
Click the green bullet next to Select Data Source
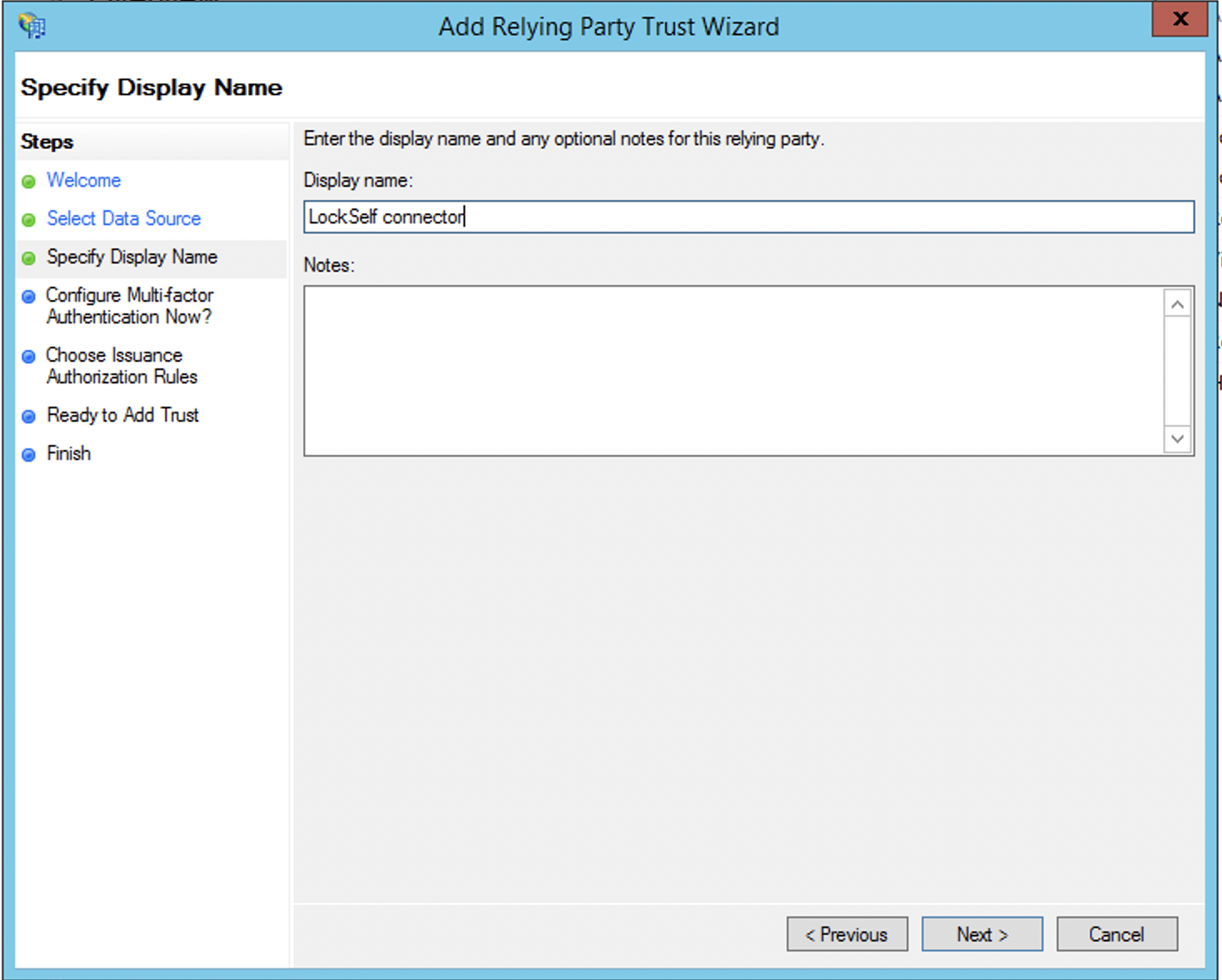click(x=28, y=219)
